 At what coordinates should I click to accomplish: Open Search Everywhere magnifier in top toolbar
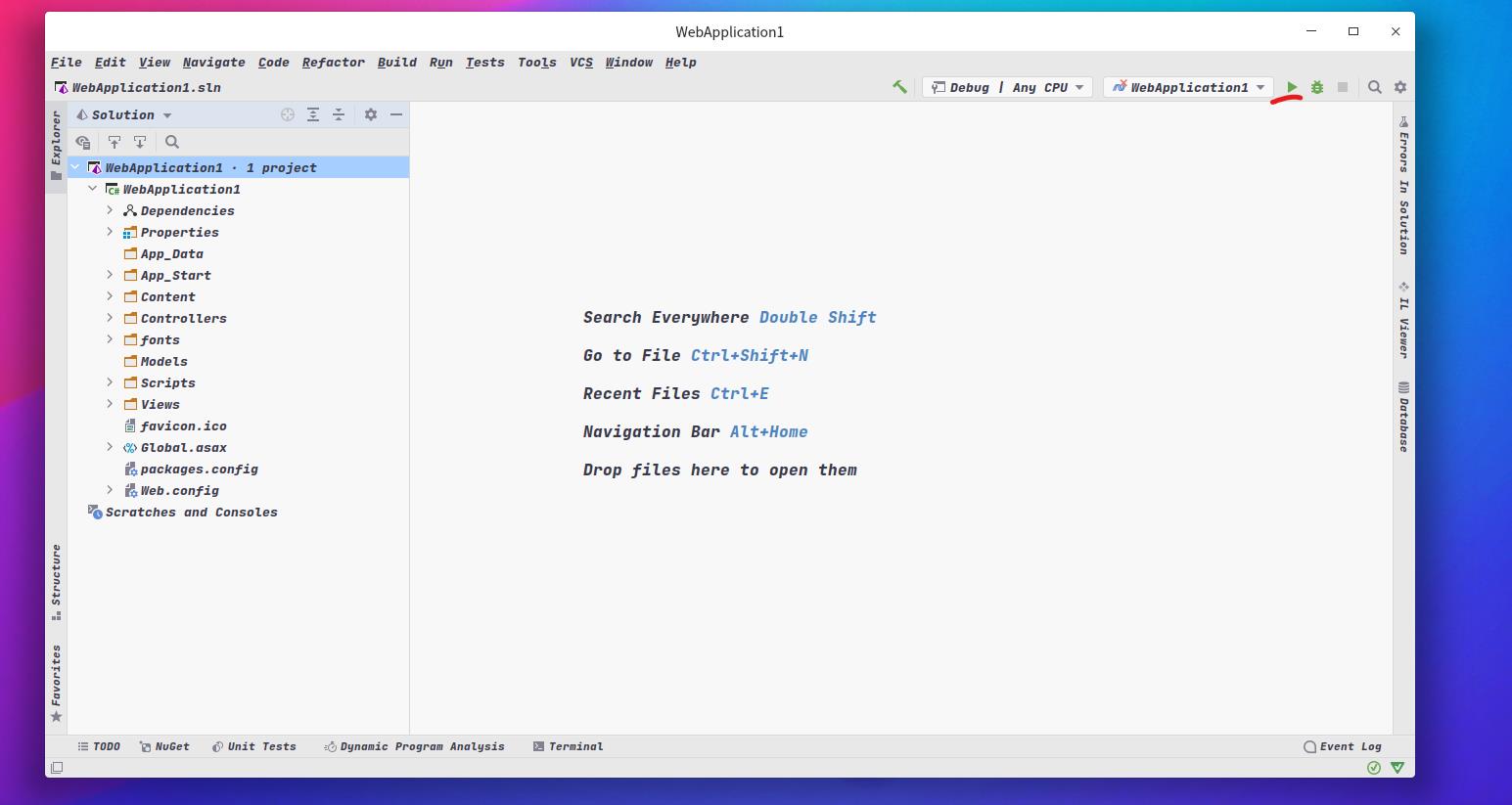(x=1375, y=87)
